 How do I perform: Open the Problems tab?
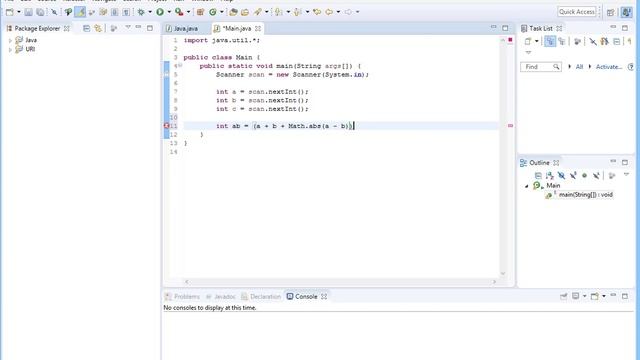pos(182,297)
